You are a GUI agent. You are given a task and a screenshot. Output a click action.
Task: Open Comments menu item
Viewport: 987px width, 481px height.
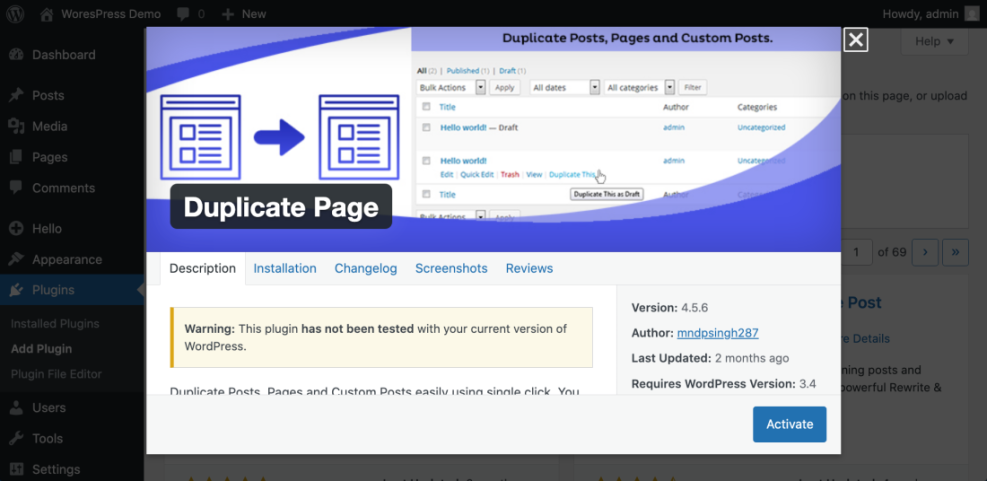(64, 188)
